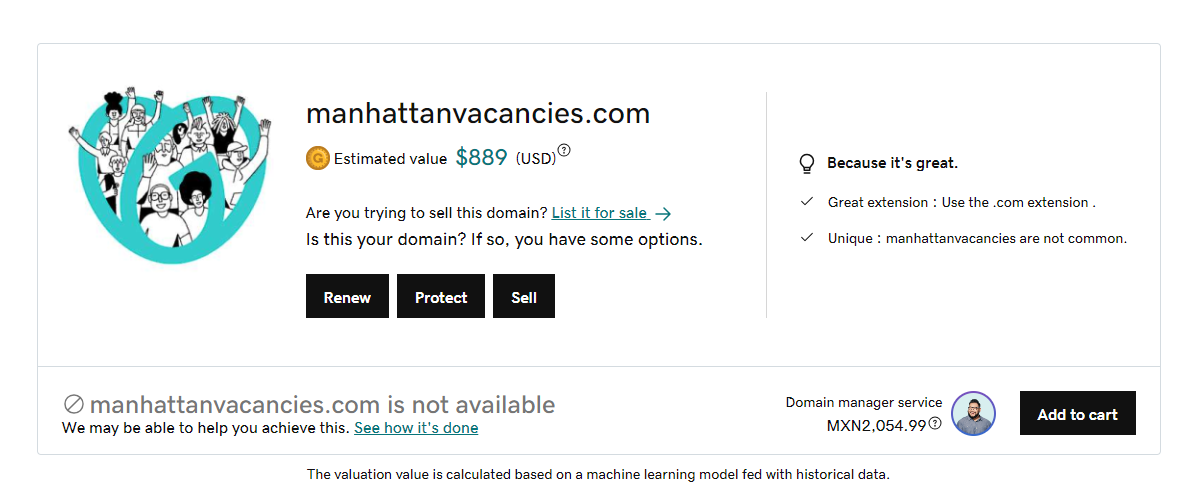Click the manhattanvacancies.com domain title
Image resolution: width=1202 pixels, height=504 pixels.
click(x=478, y=113)
